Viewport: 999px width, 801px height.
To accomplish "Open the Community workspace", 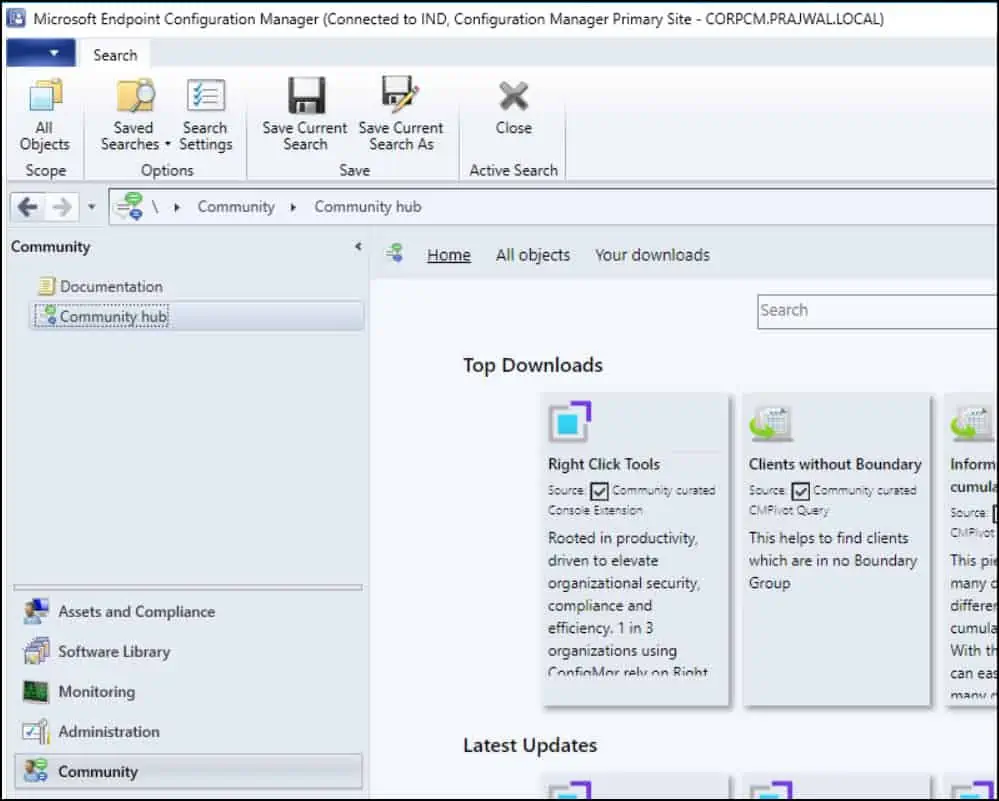I will point(189,771).
